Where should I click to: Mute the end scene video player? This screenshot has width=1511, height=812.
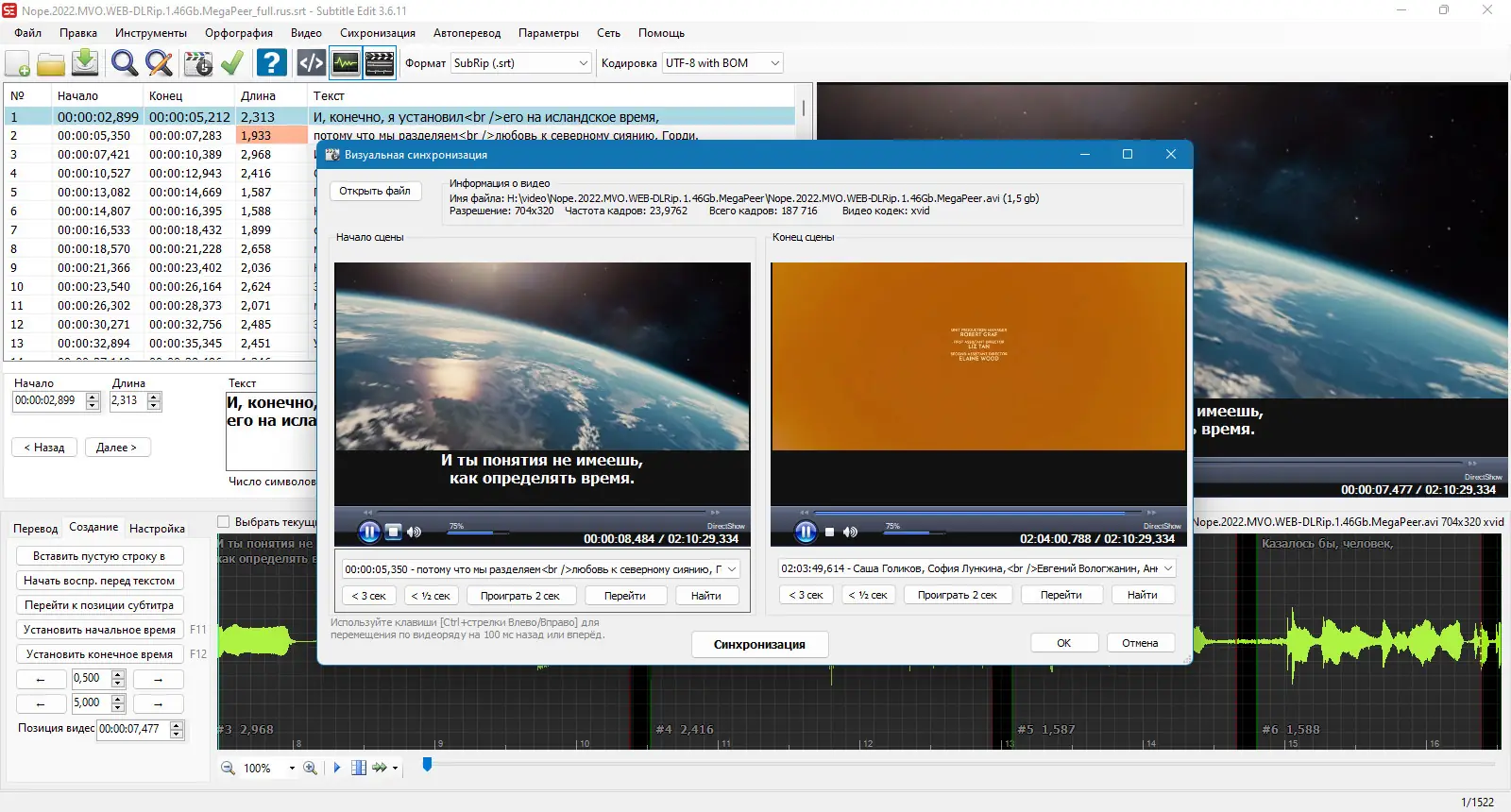point(850,533)
